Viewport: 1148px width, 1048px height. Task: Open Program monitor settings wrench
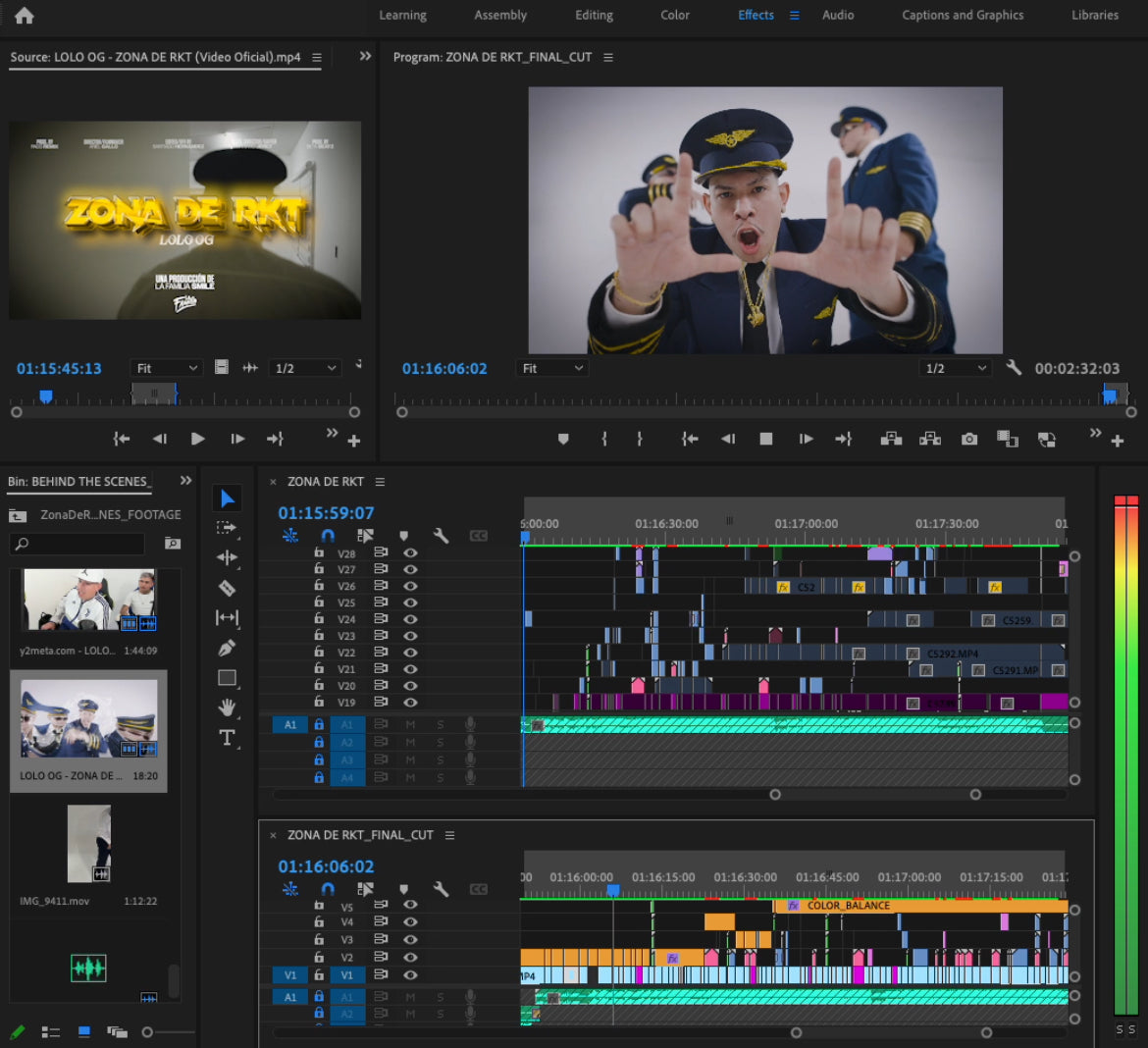(1014, 368)
